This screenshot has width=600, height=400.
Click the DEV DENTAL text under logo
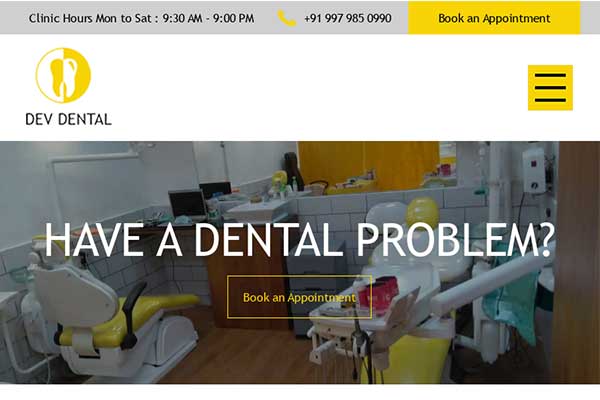pyautogui.click(x=68, y=119)
